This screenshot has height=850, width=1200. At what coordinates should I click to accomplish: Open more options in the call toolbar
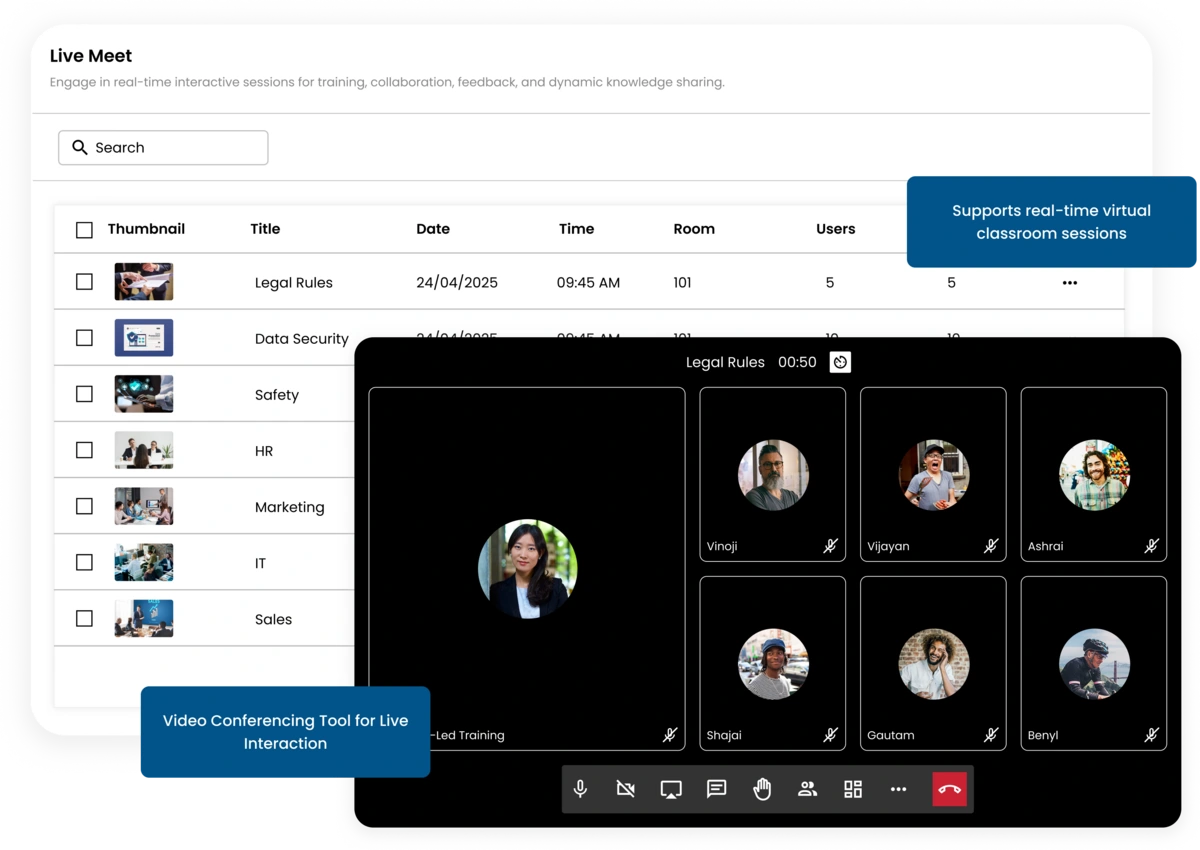coord(899,789)
